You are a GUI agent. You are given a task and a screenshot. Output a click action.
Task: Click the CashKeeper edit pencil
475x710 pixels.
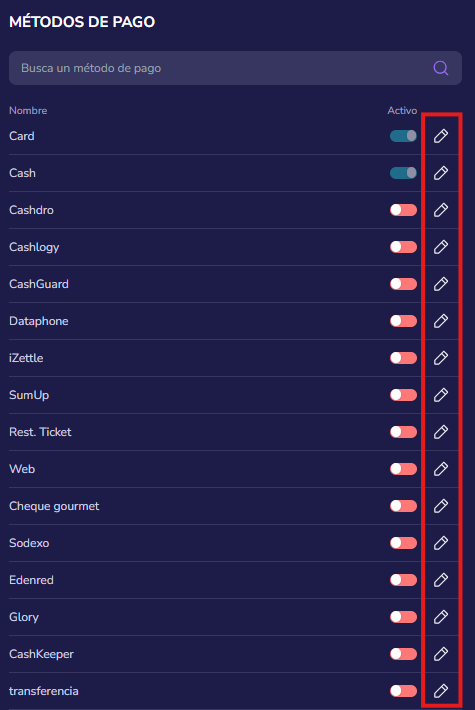[x=441, y=654]
